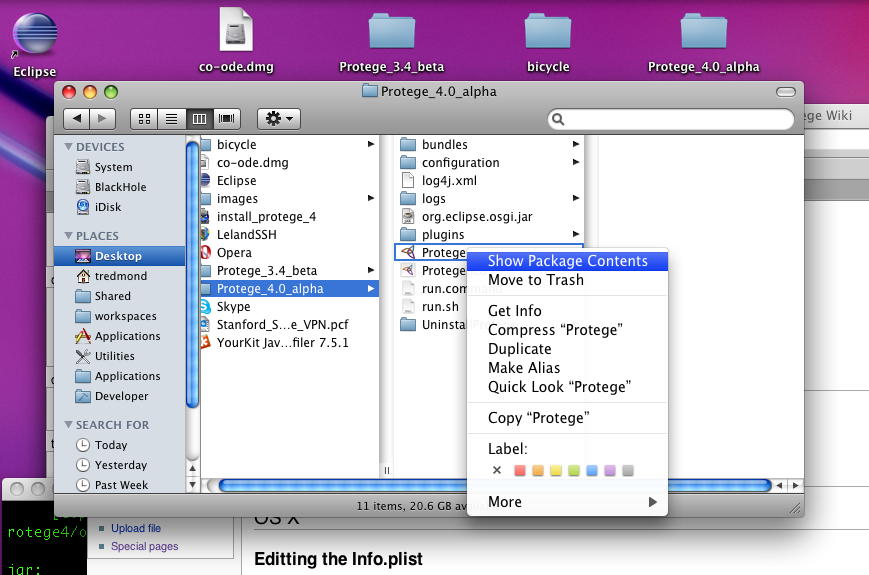Image resolution: width=869 pixels, height=575 pixels.
Task: Choose Get Info from context menu
Action: click(x=514, y=311)
